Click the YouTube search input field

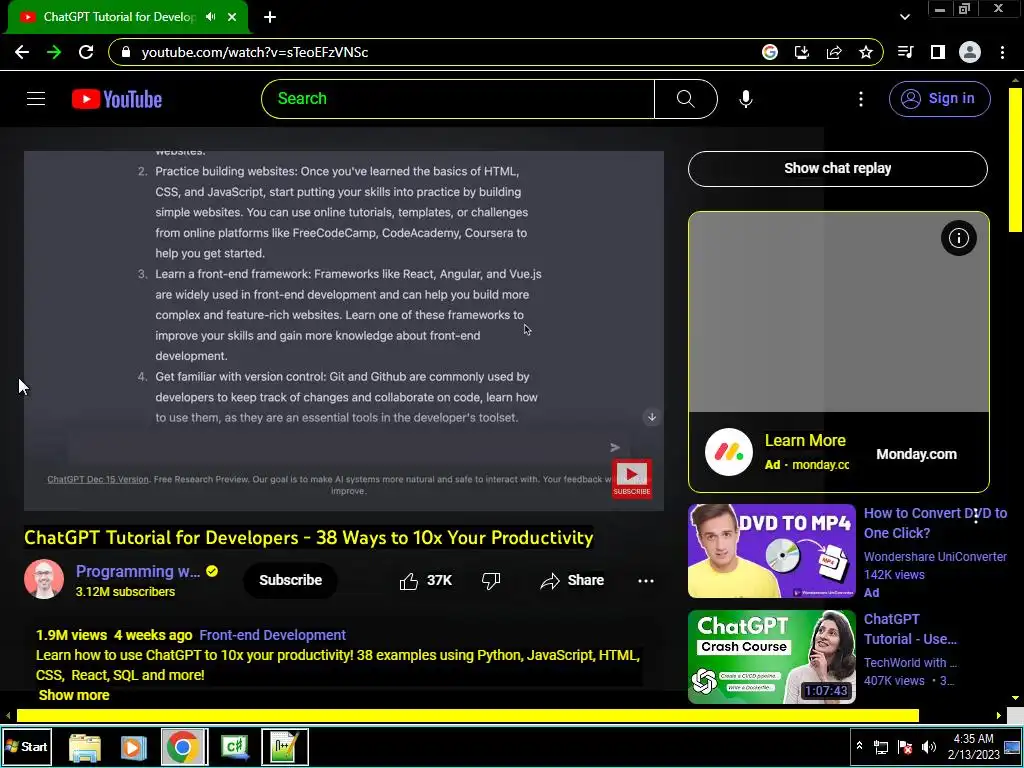coord(458,99)
